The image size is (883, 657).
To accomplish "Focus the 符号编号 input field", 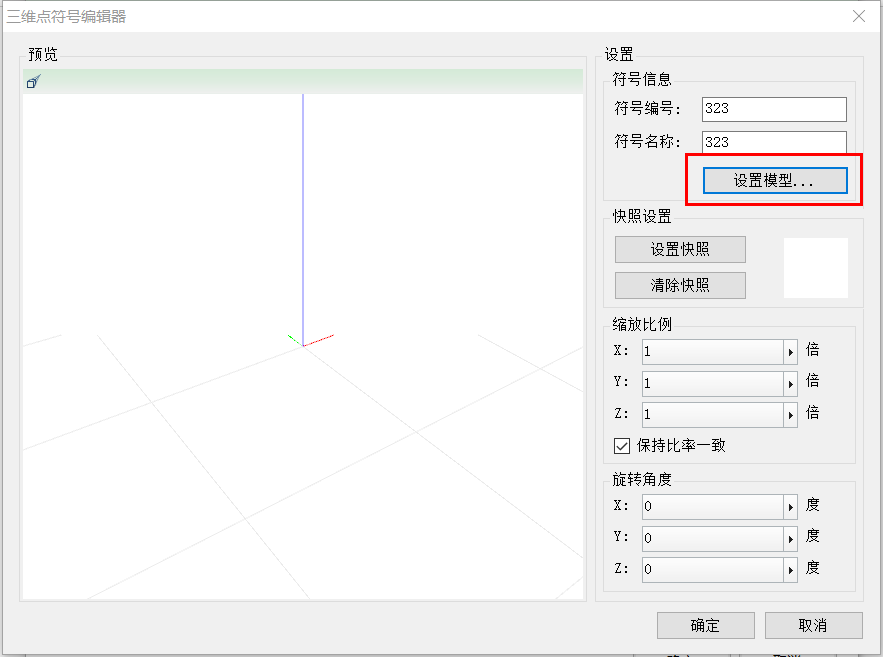I will tap(774, 109).
